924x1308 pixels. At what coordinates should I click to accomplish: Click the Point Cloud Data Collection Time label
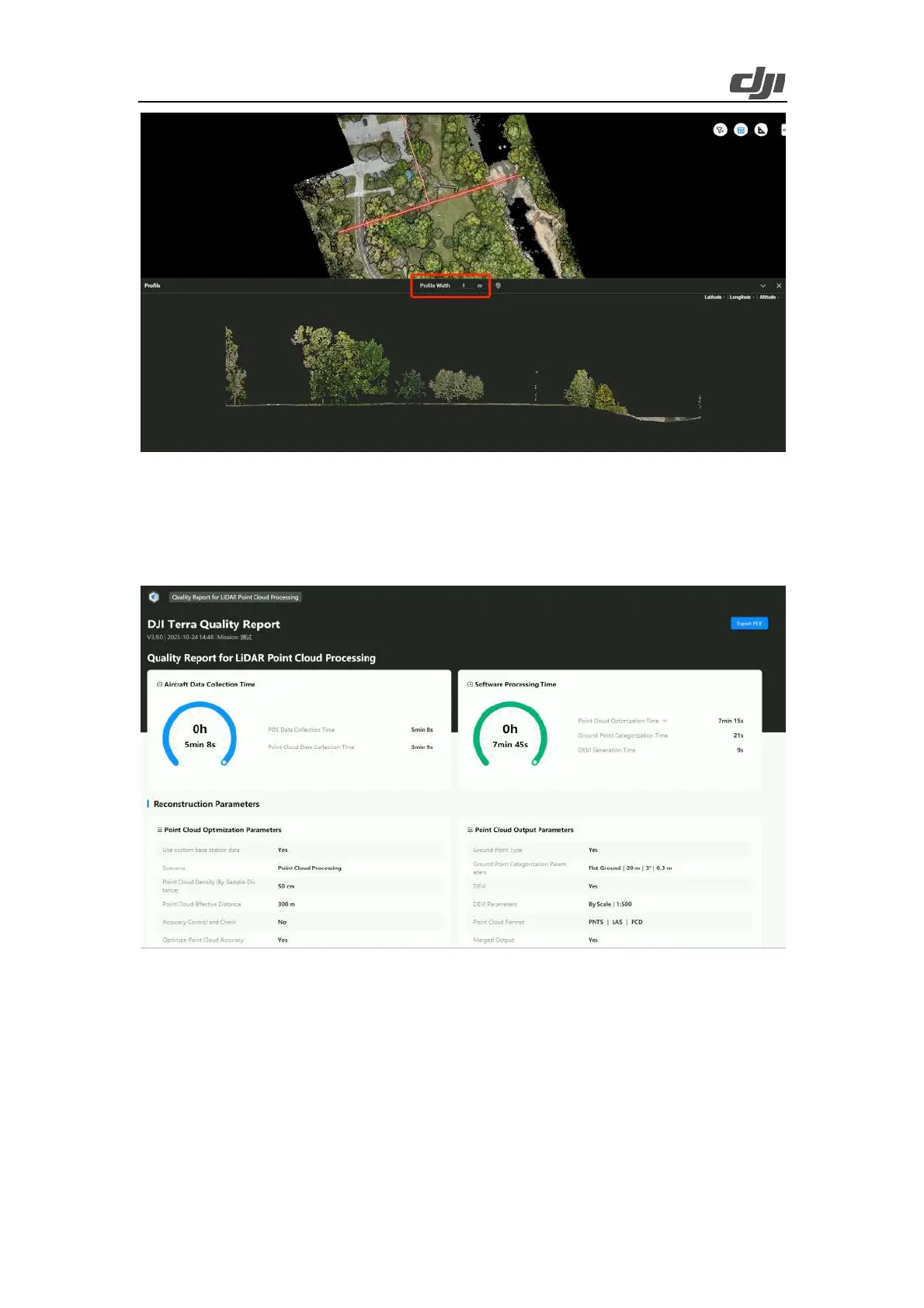311,747
